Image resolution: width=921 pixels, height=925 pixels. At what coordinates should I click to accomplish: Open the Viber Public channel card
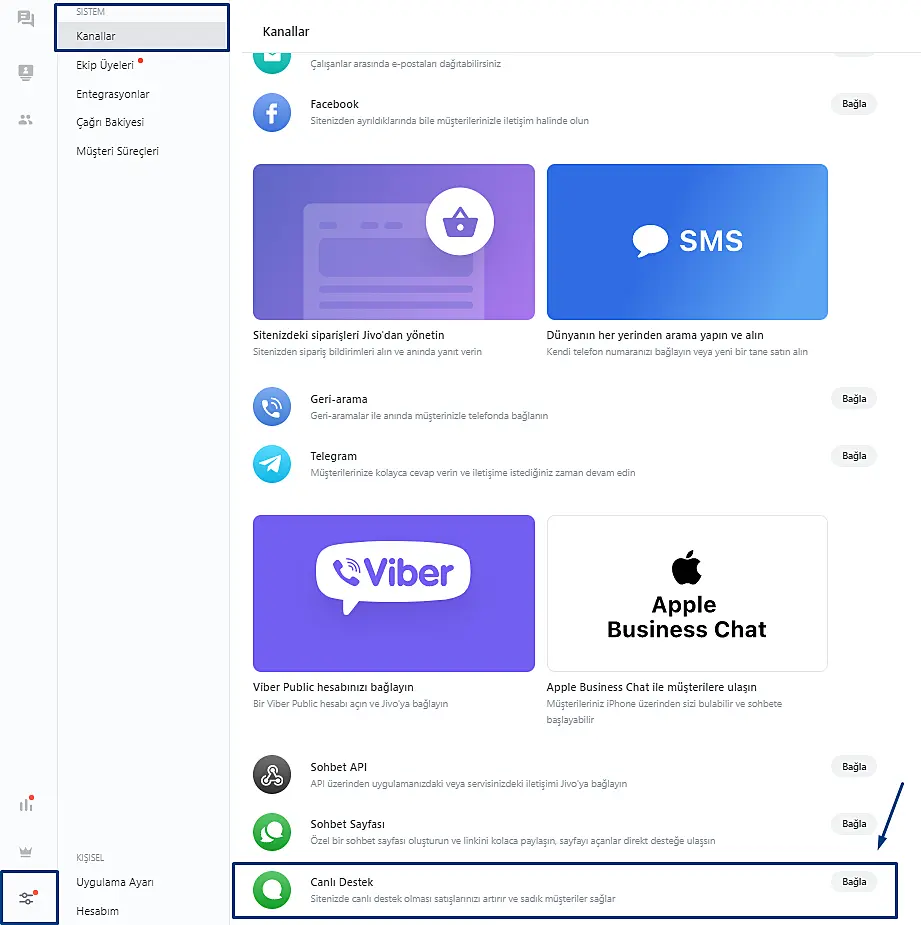(394, 593)
